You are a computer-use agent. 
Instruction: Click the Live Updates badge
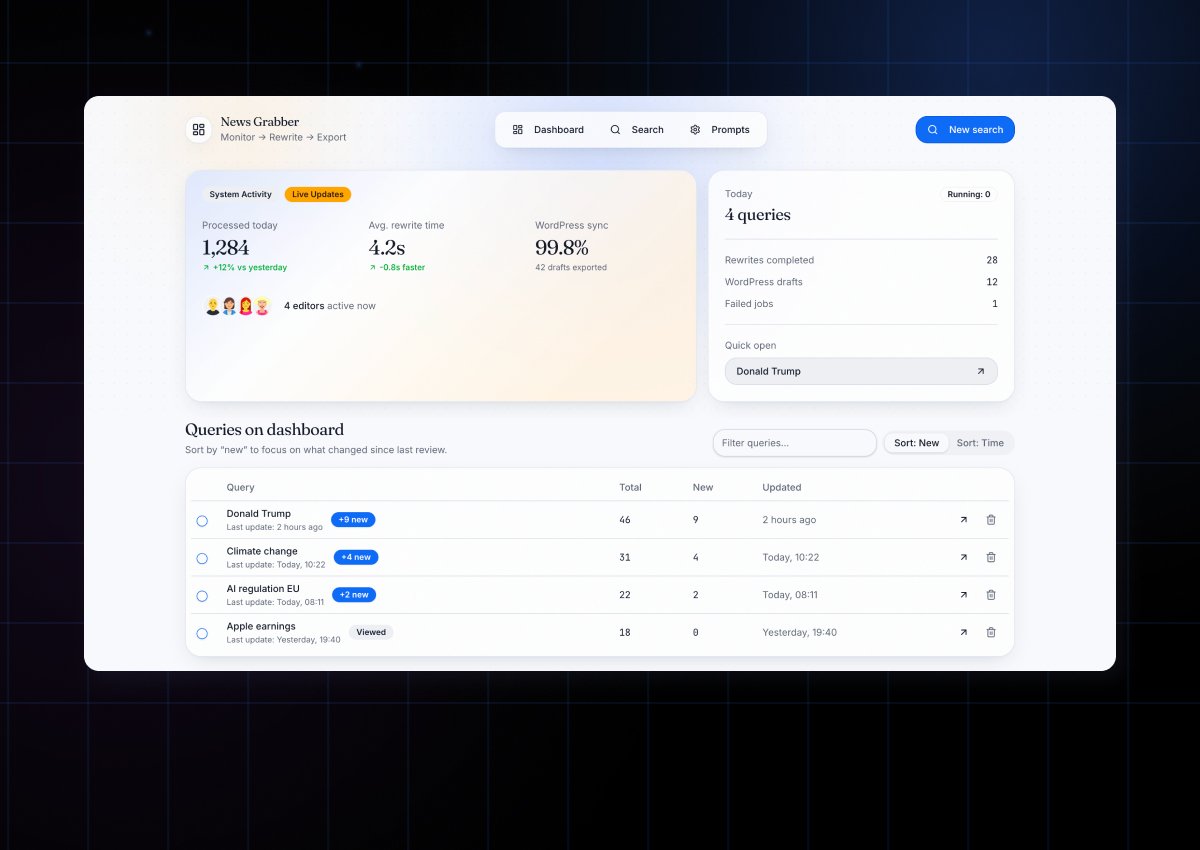[318, 194]
